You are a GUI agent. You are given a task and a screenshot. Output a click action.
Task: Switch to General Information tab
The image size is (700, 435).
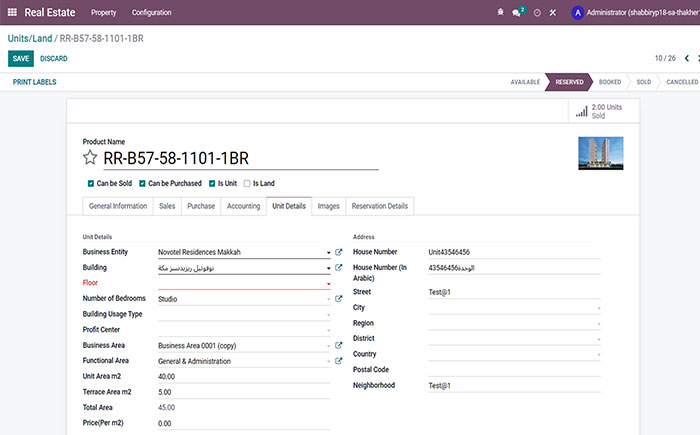118,206
